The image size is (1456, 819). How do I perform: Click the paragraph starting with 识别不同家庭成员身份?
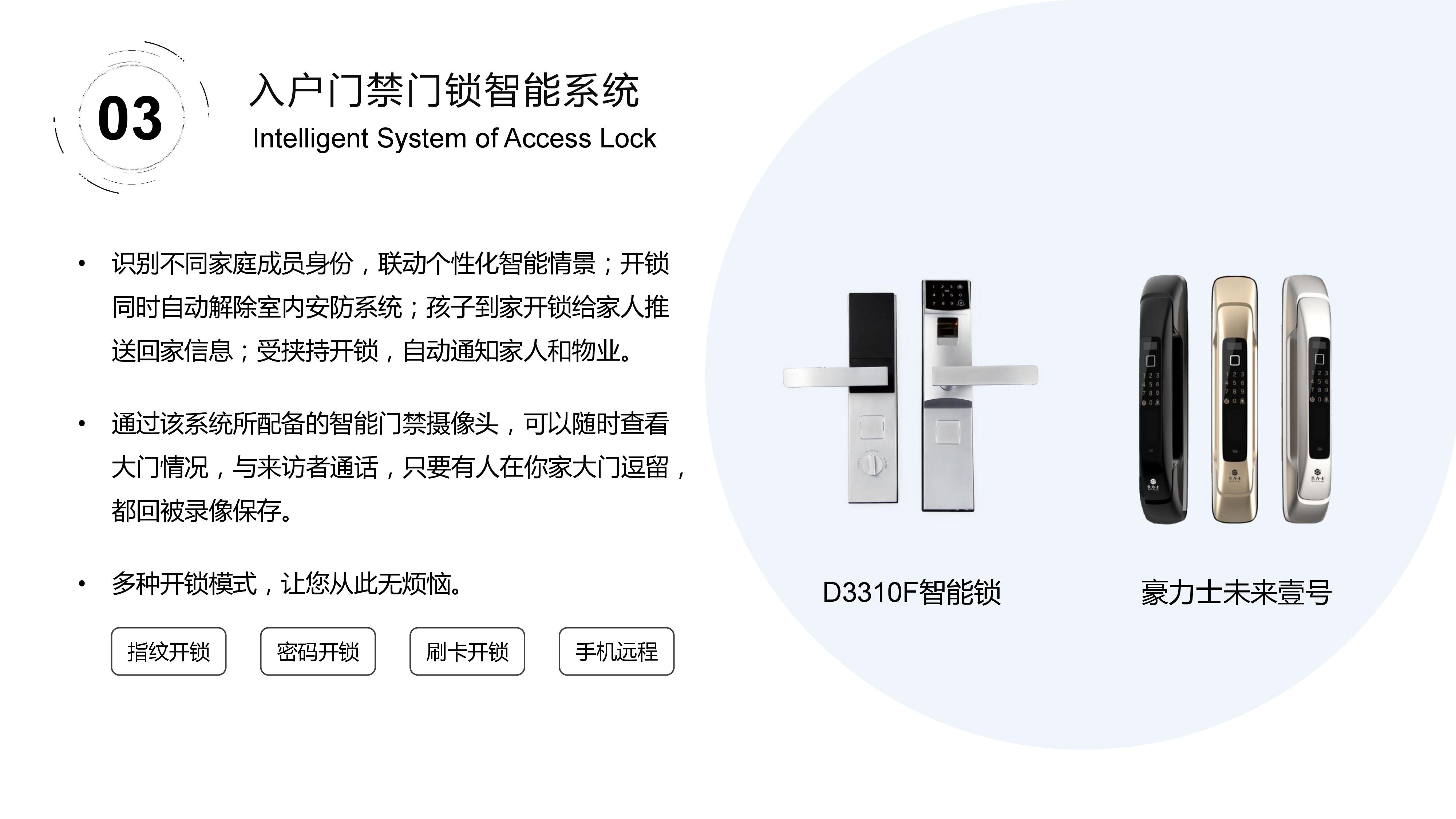pos(390,308)
